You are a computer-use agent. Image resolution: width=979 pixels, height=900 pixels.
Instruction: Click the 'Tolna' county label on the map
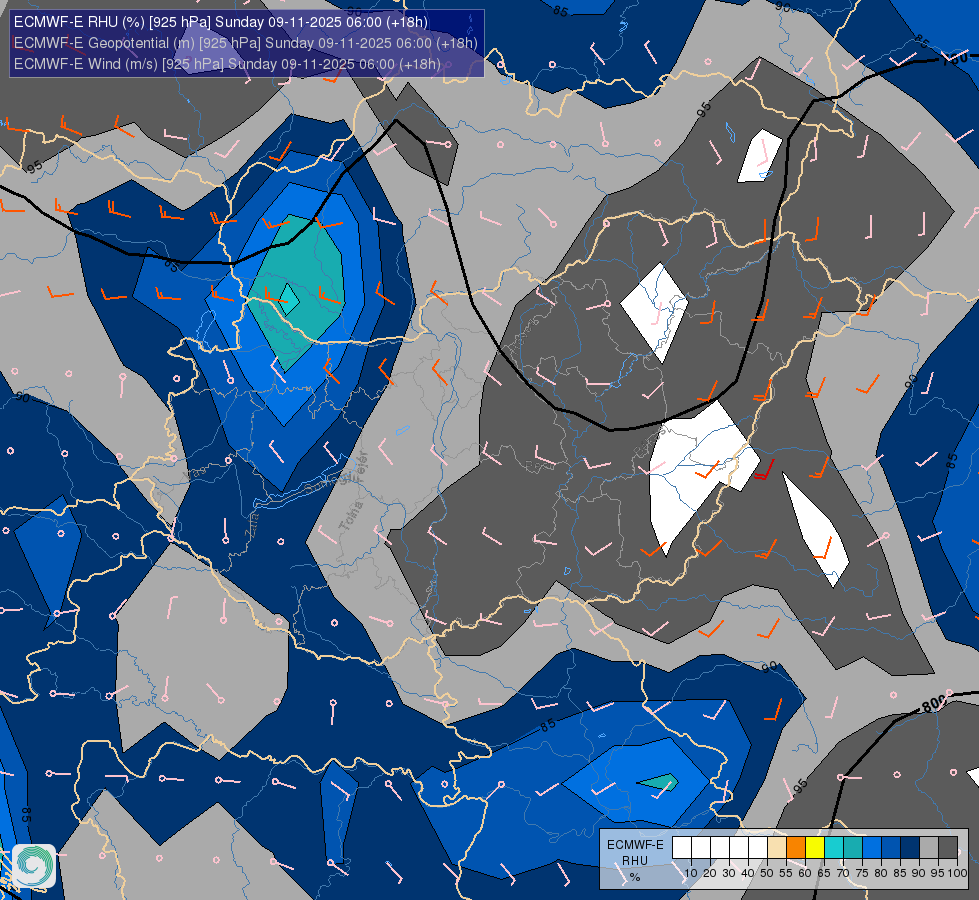tap(351, 516)
